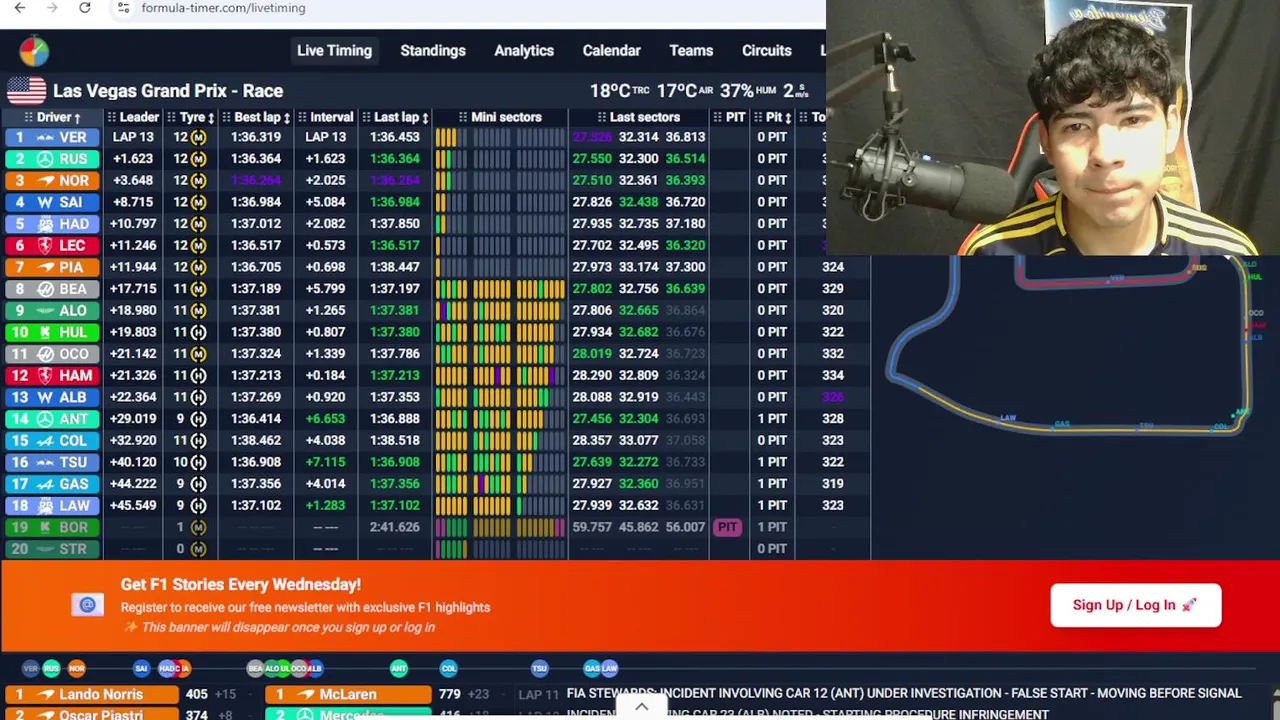Open the Formula Timer home logo
The image size is (1280, 720).
pyautogui.click(x=34, y=50)
